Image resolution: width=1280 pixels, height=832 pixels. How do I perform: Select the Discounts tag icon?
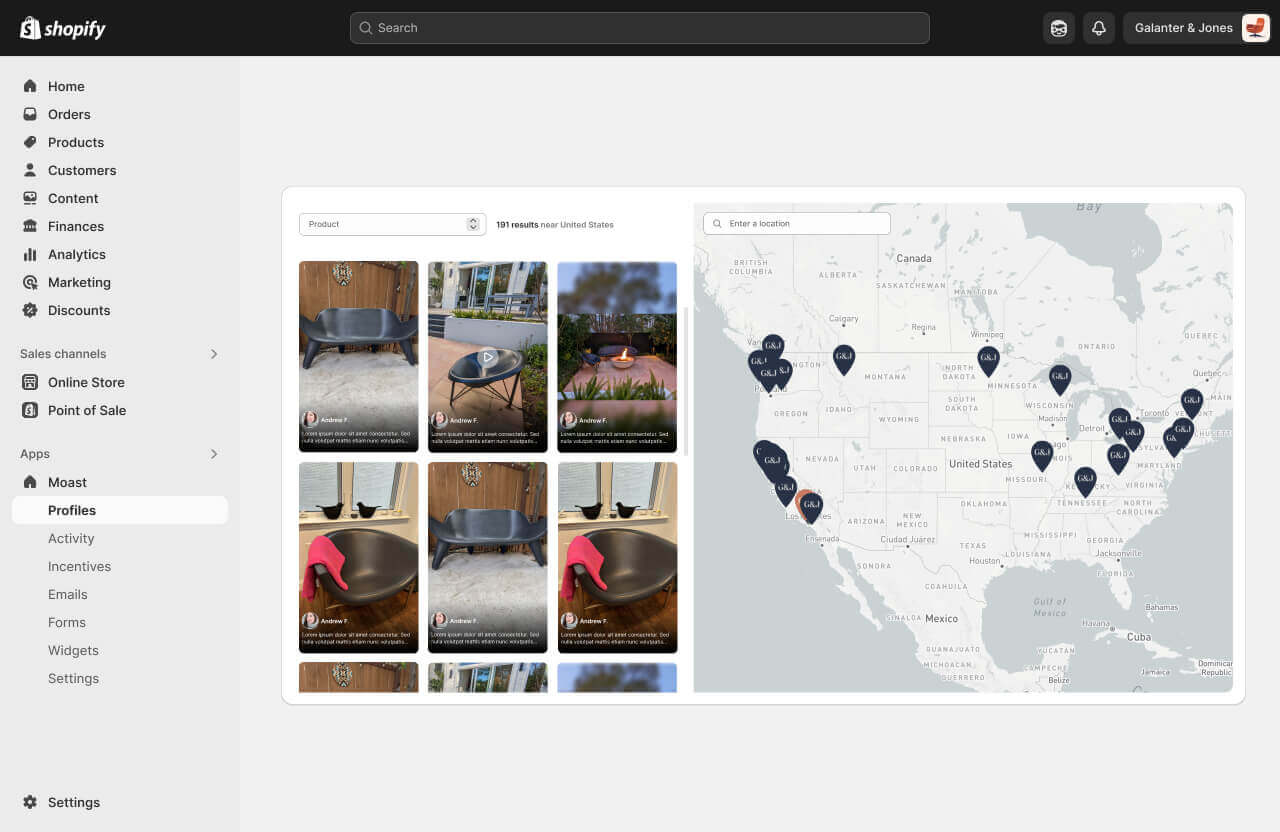coord(30,310)
